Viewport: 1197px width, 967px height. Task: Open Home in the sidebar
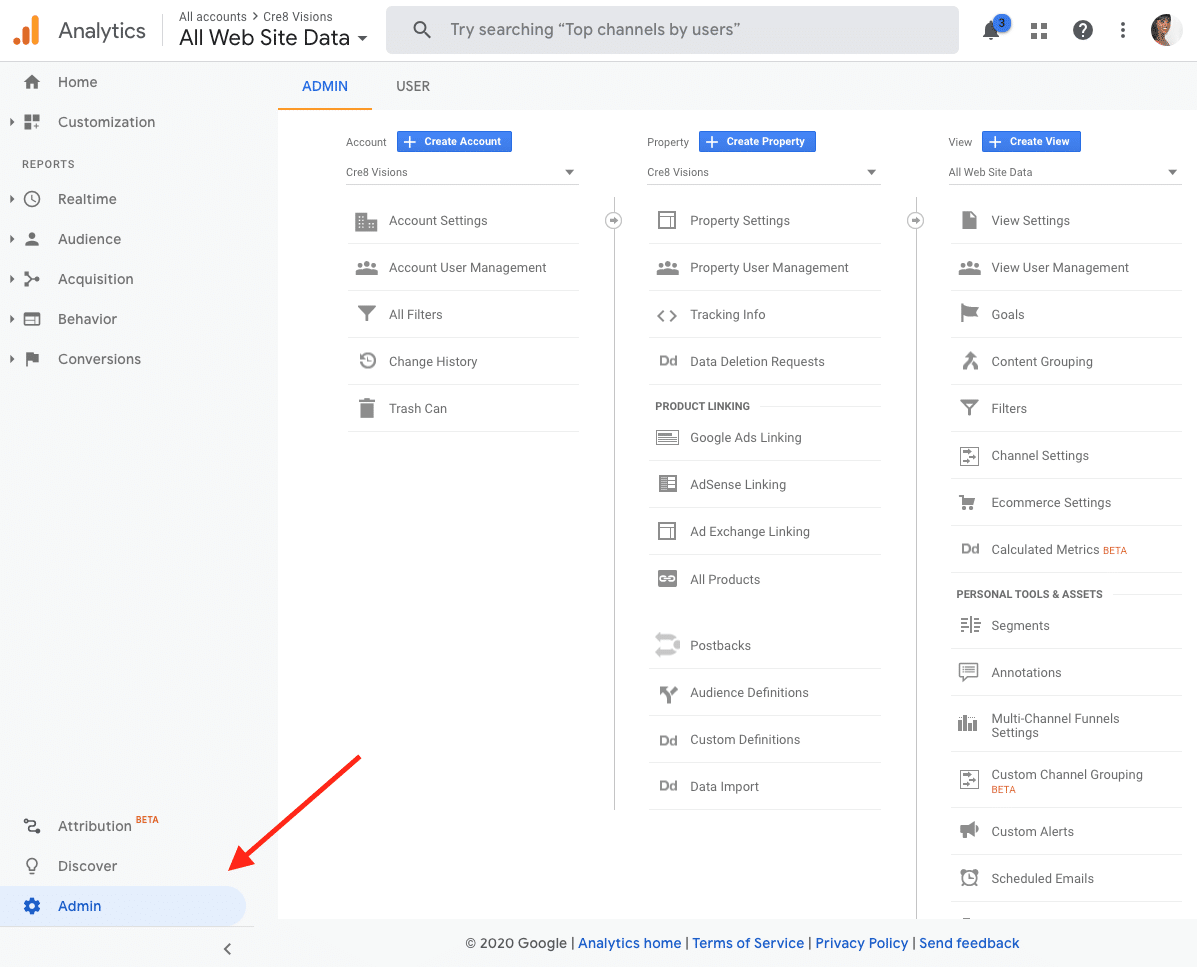pyautogui.click(x=77, y=82)
